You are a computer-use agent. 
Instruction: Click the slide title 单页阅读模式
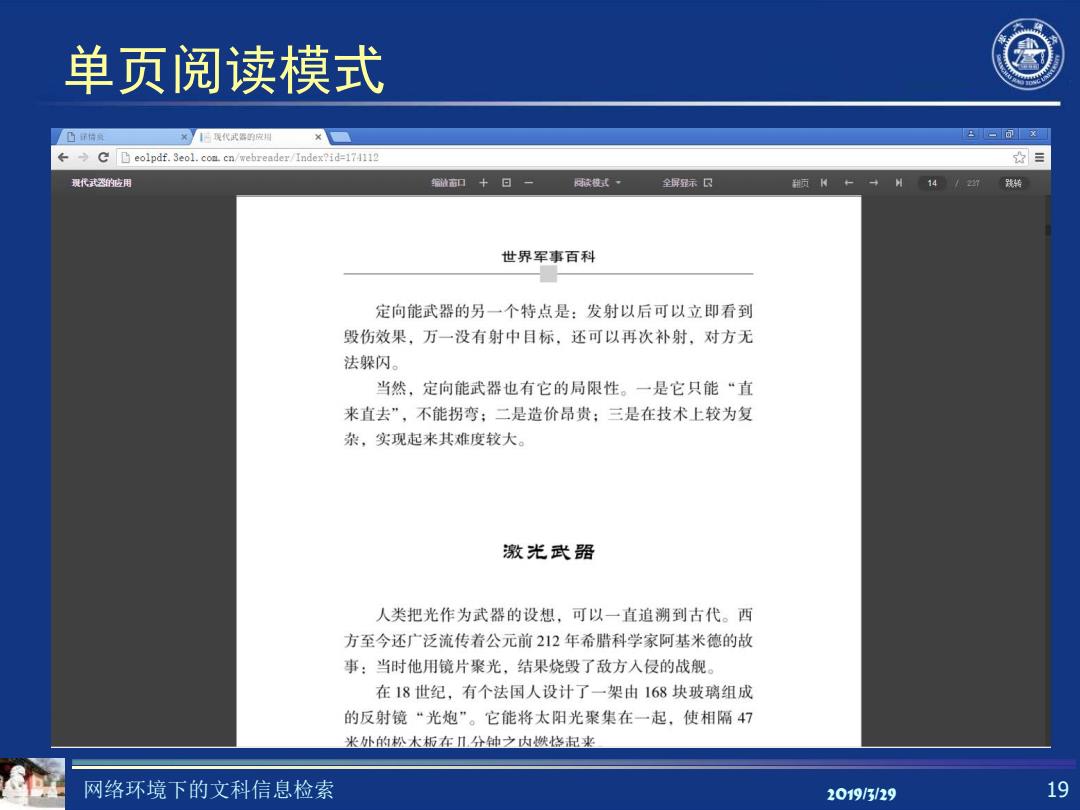click(225, 70)
